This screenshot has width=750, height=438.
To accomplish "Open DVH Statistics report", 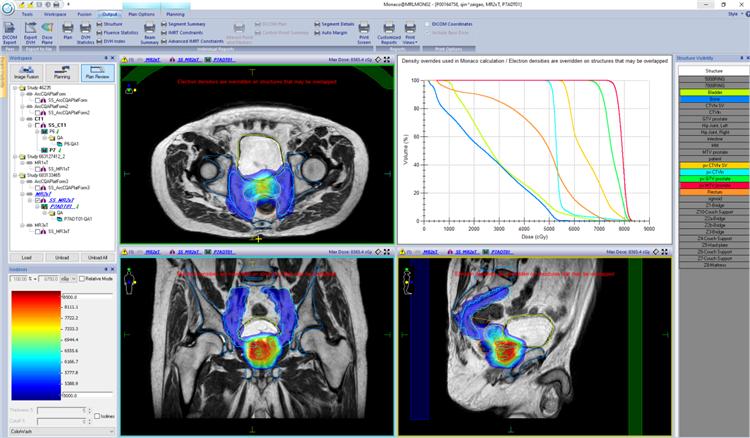I will [x=85, y=33].
